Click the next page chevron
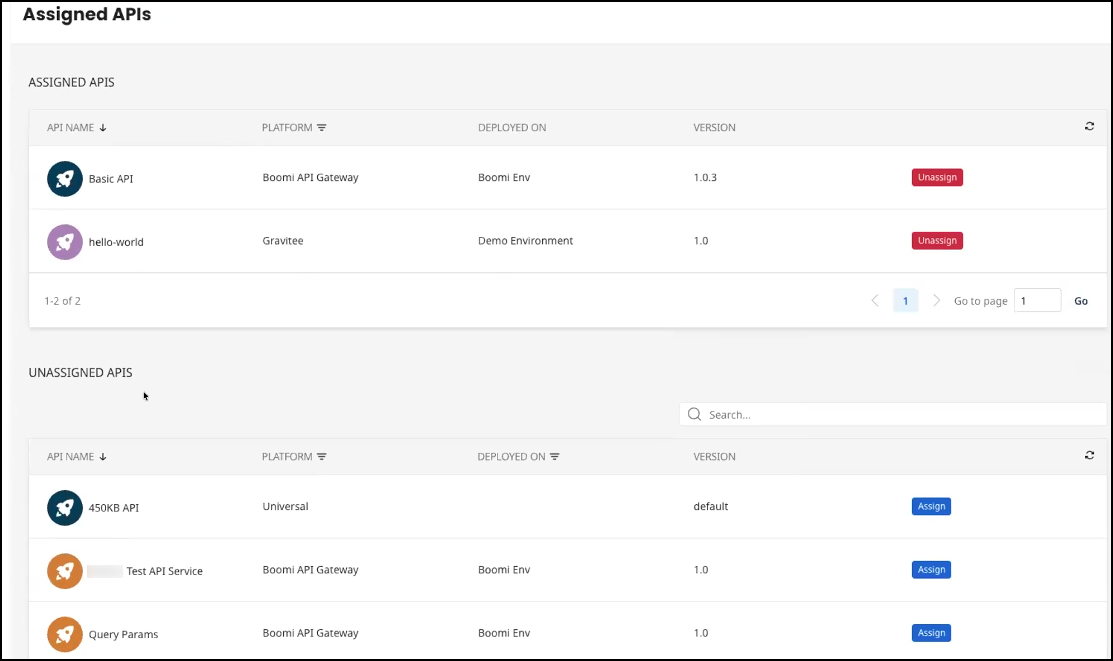The image size is (1113, 661). coord(936,300)
